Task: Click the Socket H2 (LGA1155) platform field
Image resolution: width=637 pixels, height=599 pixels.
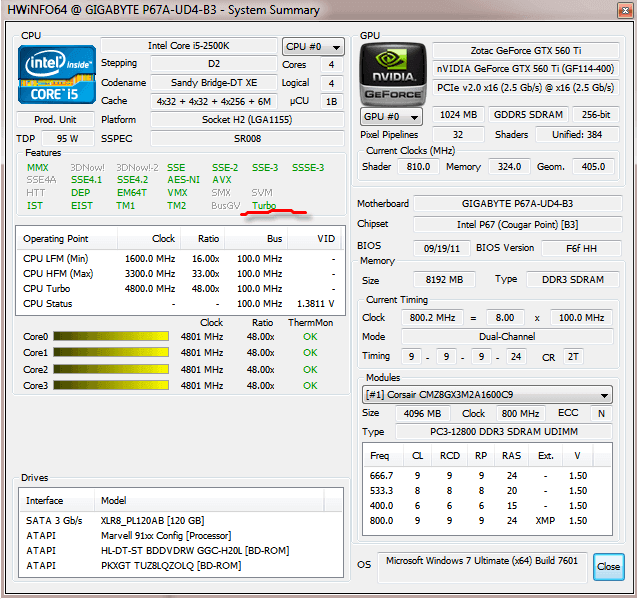Action: (x=247, y=120)
